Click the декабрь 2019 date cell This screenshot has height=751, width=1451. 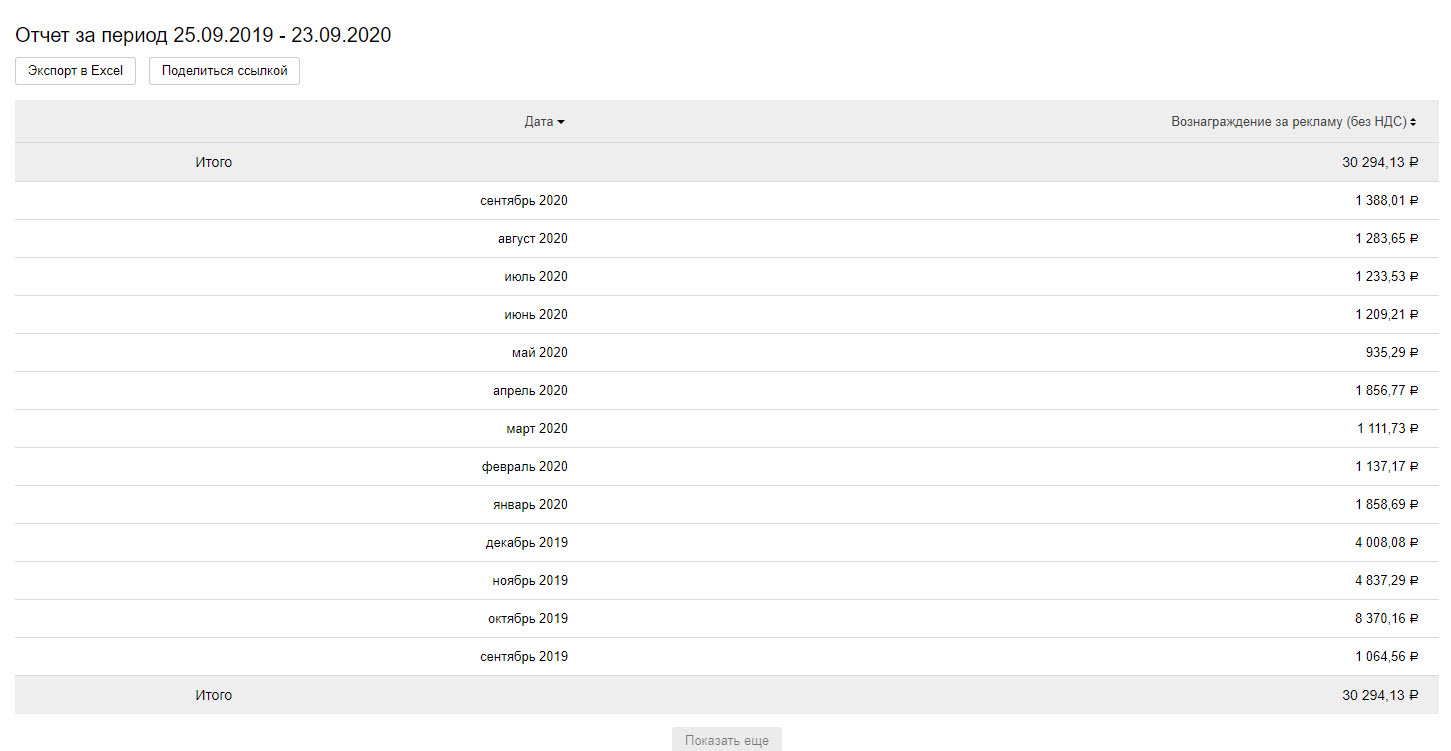[x=526, y=543]
